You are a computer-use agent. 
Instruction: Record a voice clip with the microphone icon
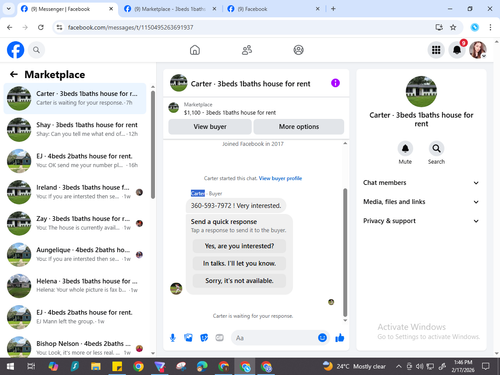click(x=173, y=338)
